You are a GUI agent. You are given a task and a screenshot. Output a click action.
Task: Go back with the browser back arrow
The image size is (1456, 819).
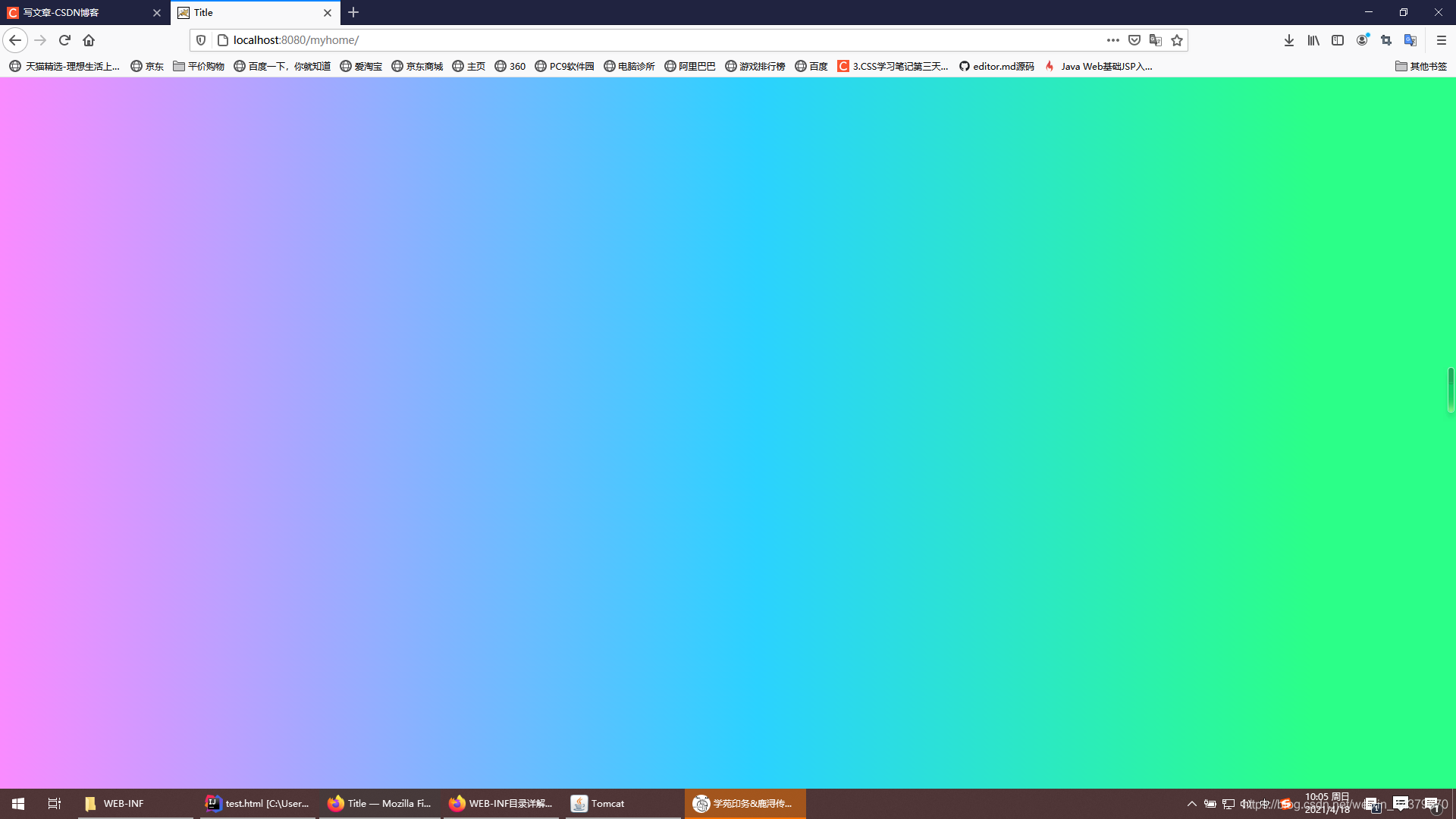15,40
